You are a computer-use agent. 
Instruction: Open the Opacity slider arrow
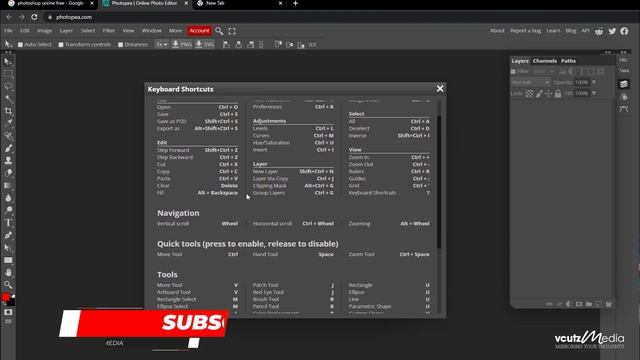(x=594, y=82)
